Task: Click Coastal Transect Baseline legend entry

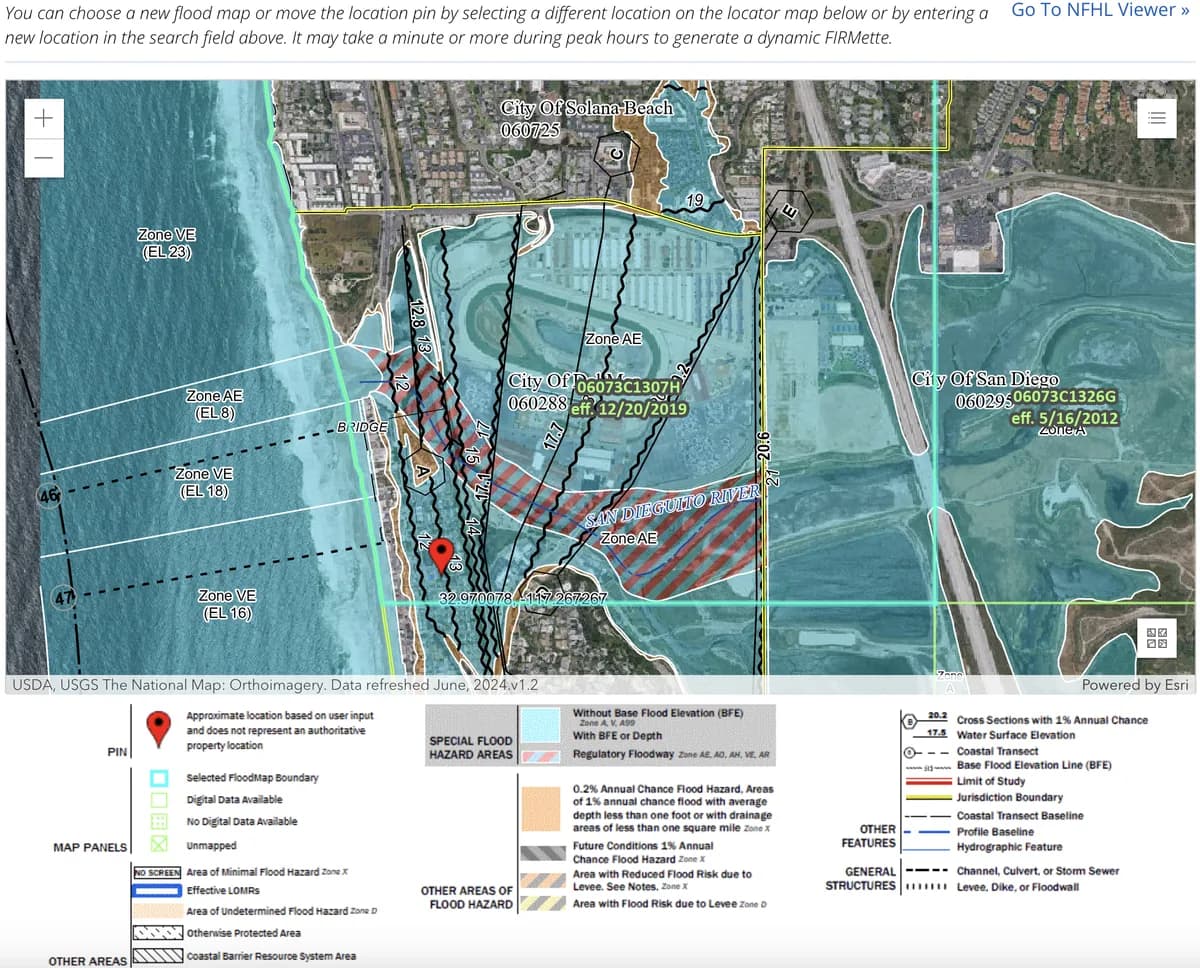Action: pos(1019,816)
